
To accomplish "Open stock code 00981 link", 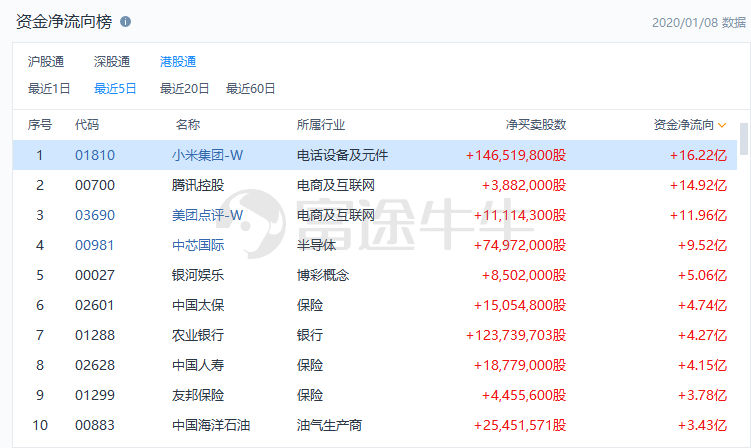I will [94, 245].
